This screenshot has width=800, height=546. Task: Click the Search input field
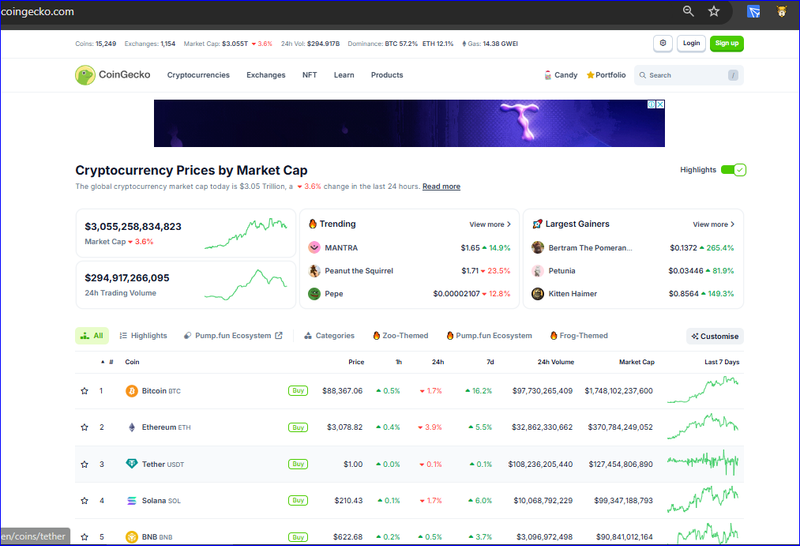click(x=689, y=75)
